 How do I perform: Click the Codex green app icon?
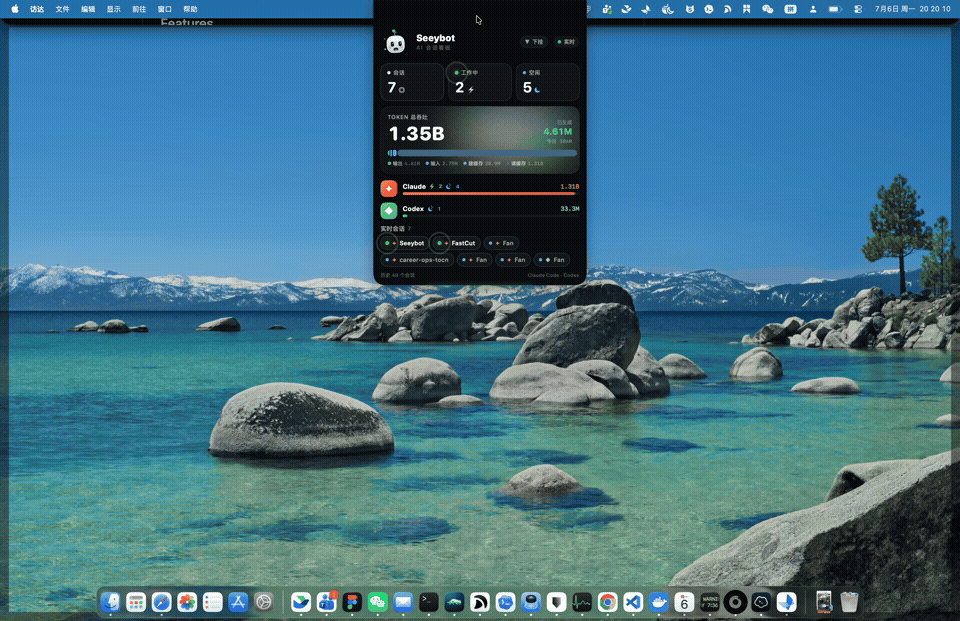point(389,211)
